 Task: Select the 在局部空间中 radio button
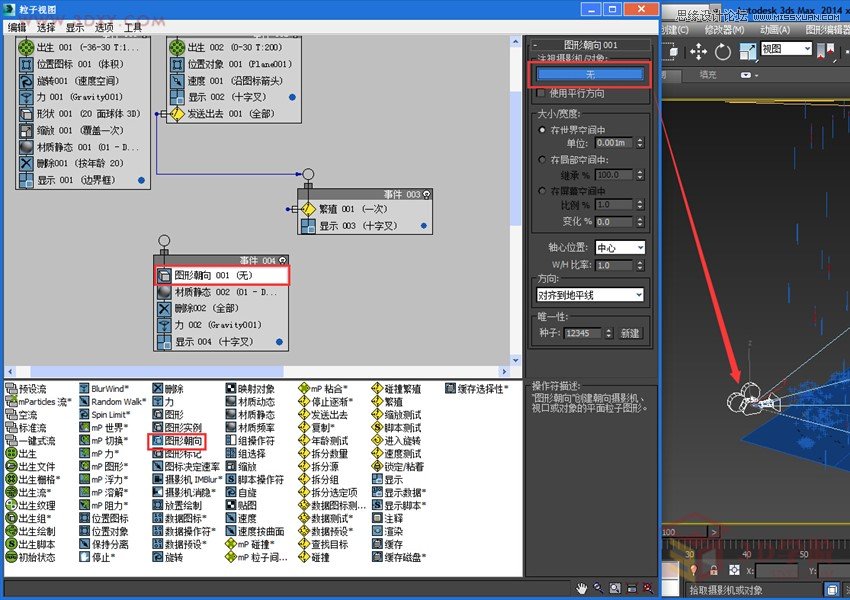tap(540, 160)
